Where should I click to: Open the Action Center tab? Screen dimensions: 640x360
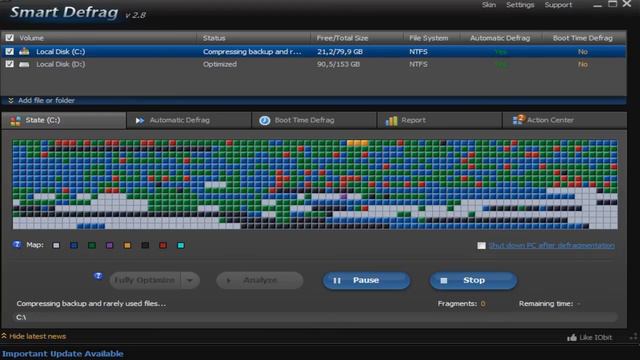[564, 120]
